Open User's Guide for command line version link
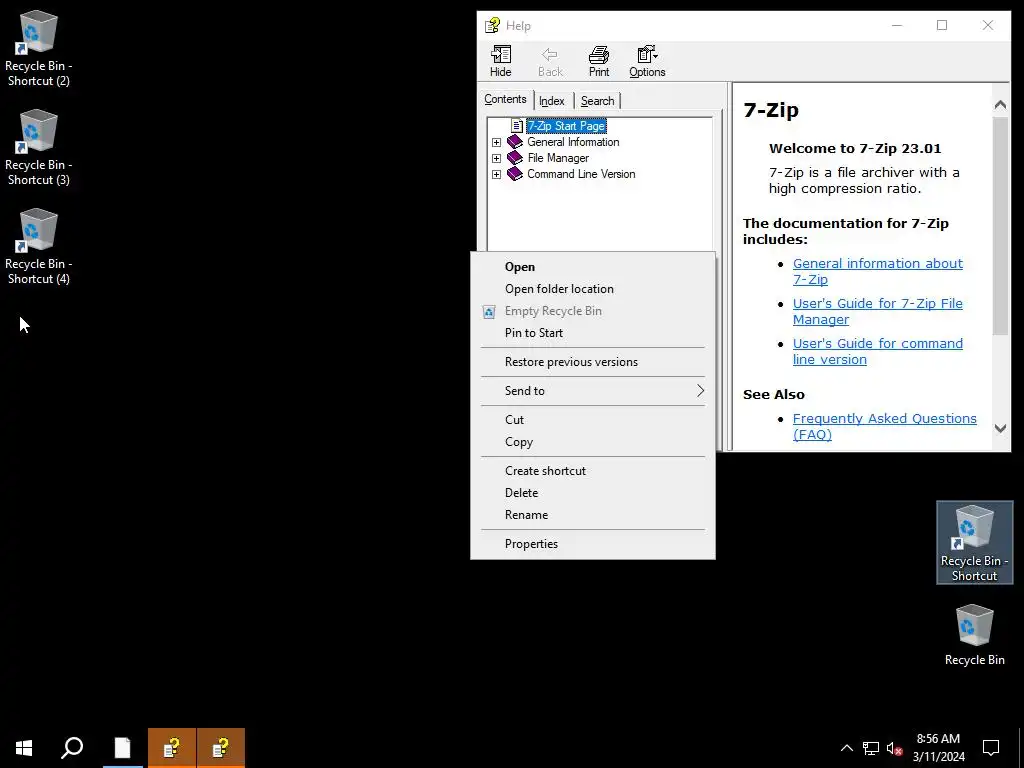The image size is (1024, 768). click(877, 351)
